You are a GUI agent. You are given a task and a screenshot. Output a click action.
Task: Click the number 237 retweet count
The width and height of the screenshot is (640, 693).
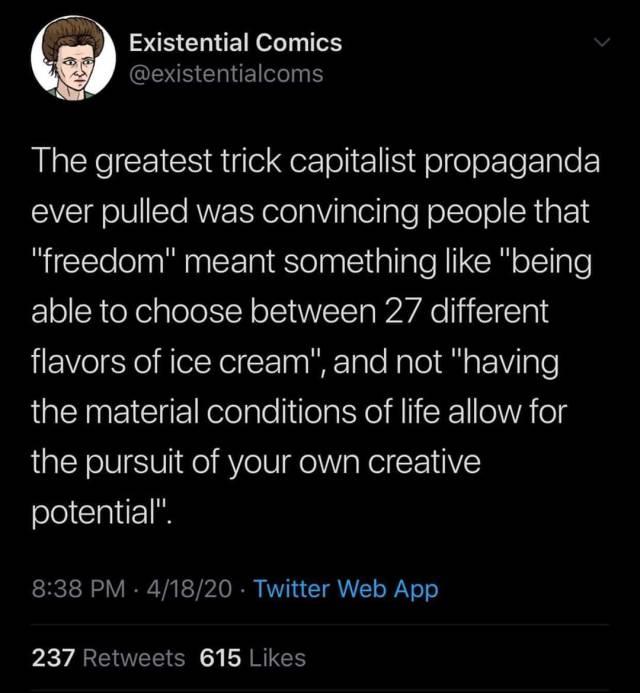pyautogui.click(x=53, y=658)
